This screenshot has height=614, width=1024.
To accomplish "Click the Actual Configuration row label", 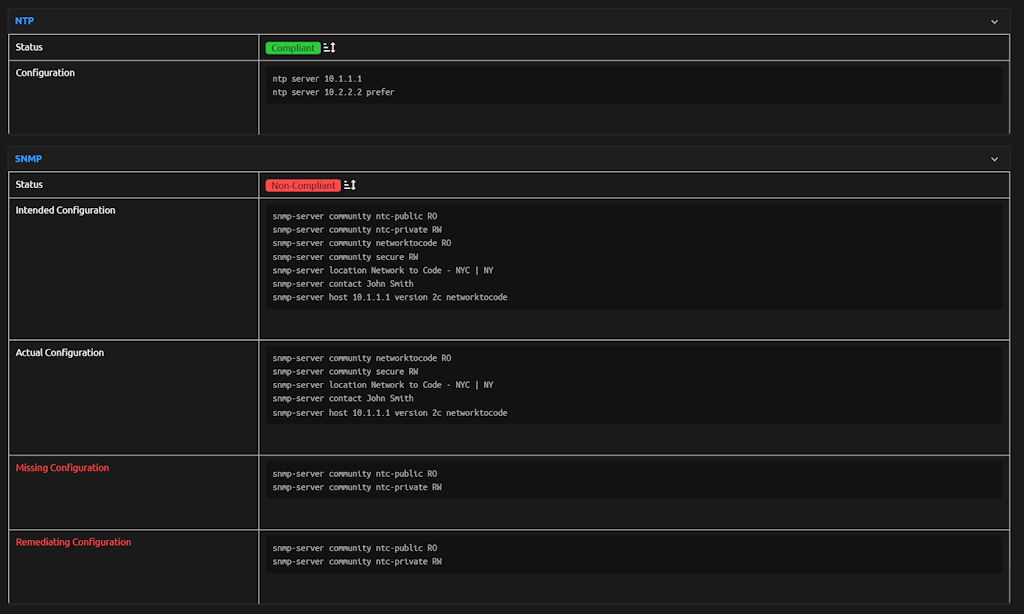I will (x=60, y=353).
